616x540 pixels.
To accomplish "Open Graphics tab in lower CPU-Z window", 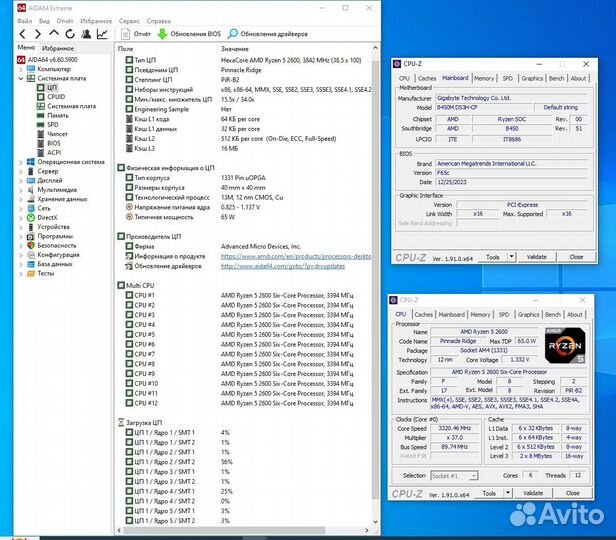I will [x=528, y=315].
